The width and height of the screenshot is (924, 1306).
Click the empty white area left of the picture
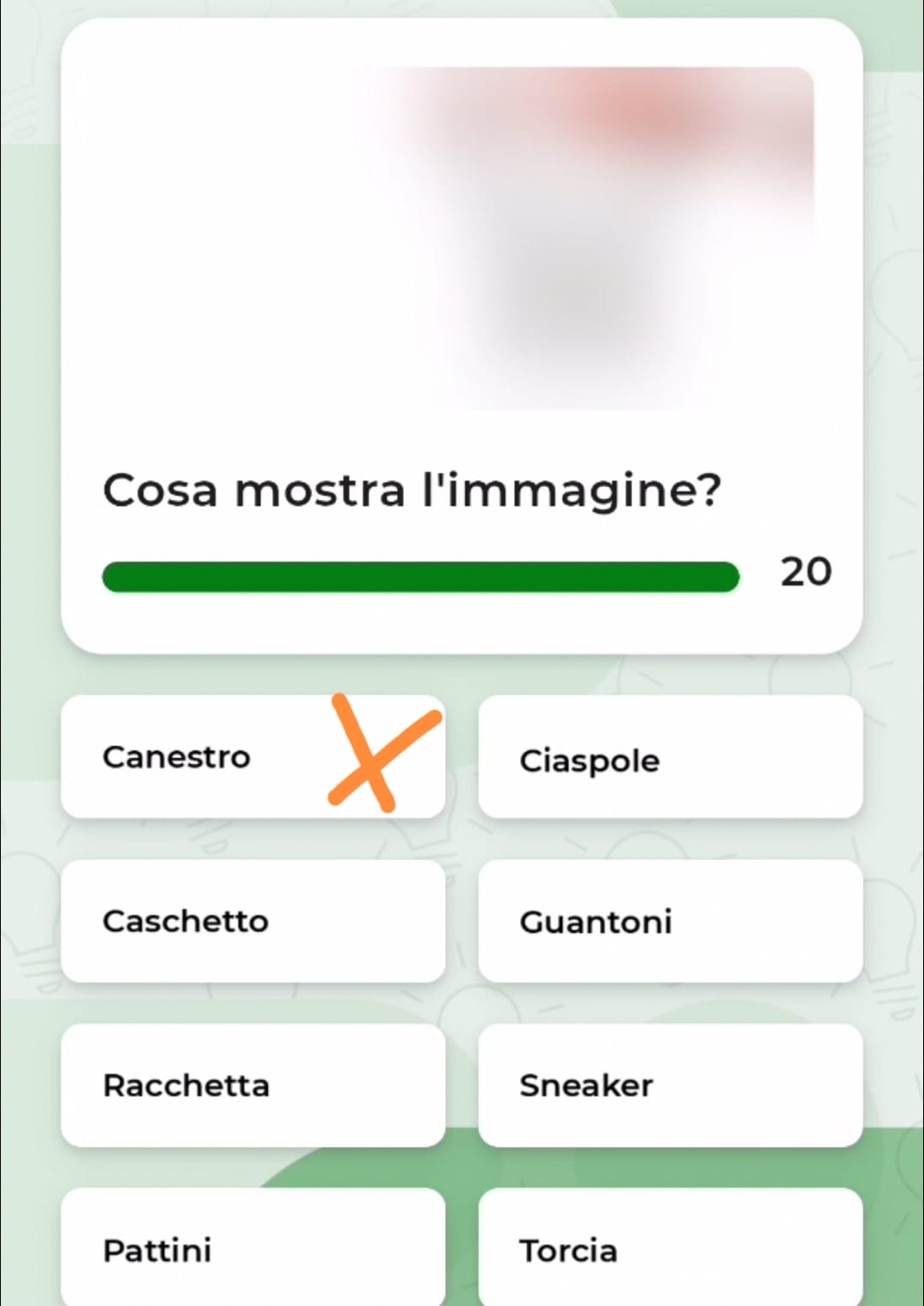(222, 238)
